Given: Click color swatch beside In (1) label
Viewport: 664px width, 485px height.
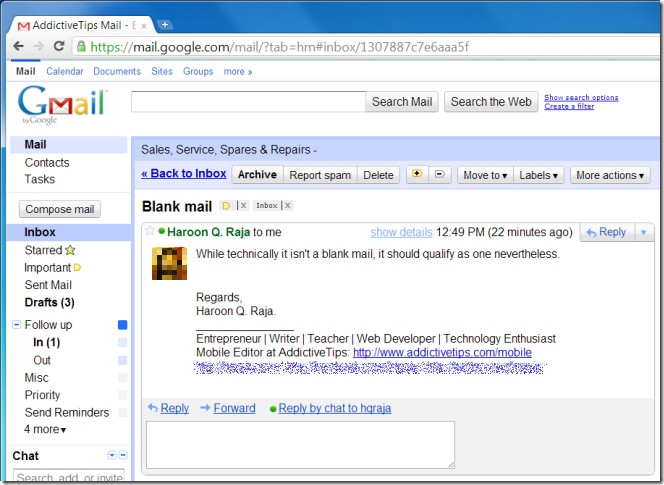Looking at the screenshot, I should [x=122, y=342].
